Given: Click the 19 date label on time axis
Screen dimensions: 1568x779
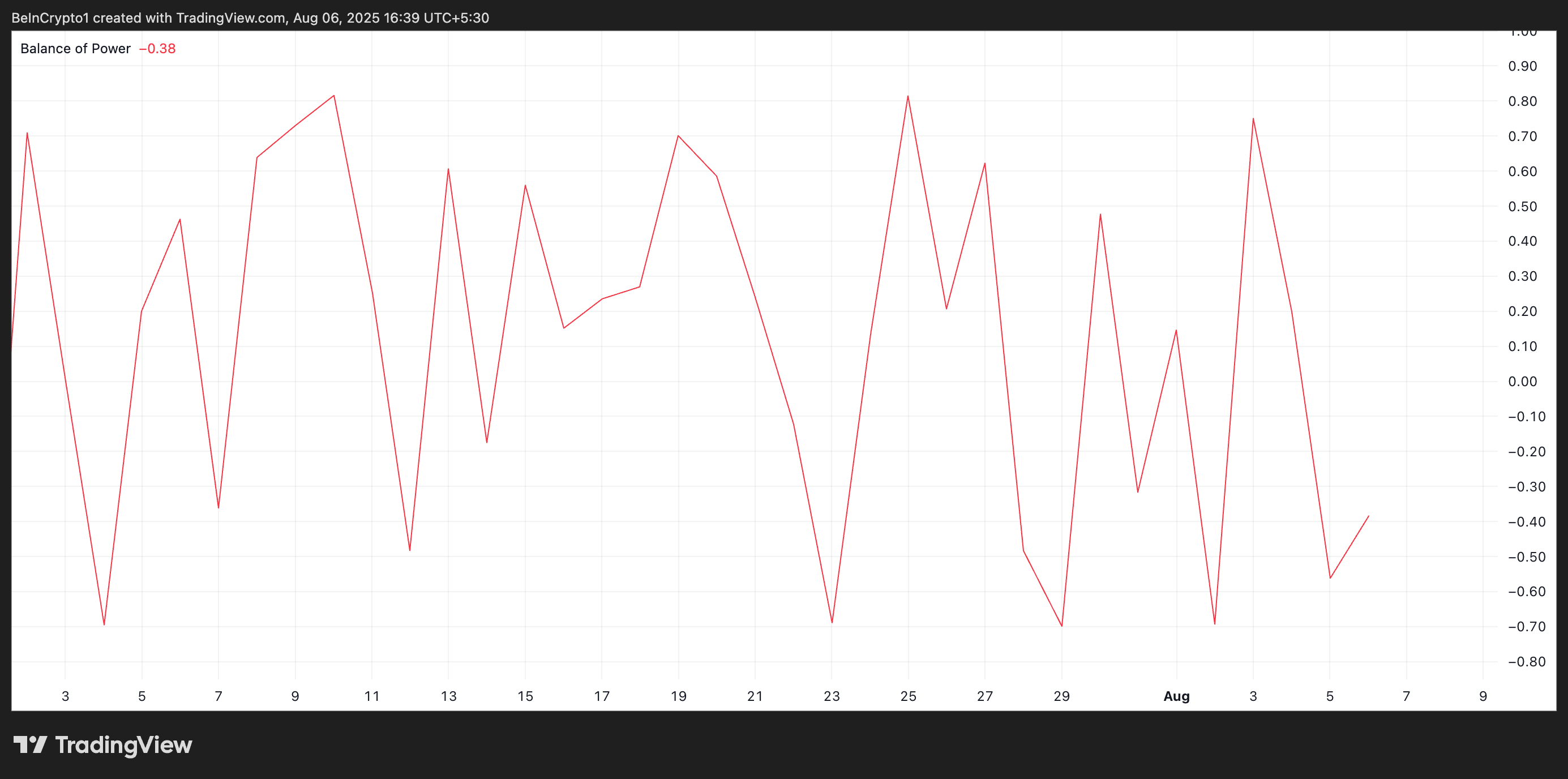Looking at the screenshot, I should [678, 696].
